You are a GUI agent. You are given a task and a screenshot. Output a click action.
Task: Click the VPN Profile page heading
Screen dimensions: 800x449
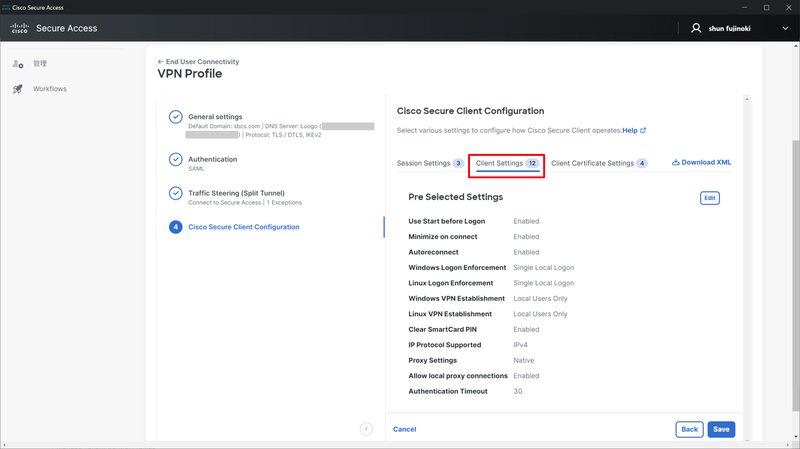(x=190, y=73)
